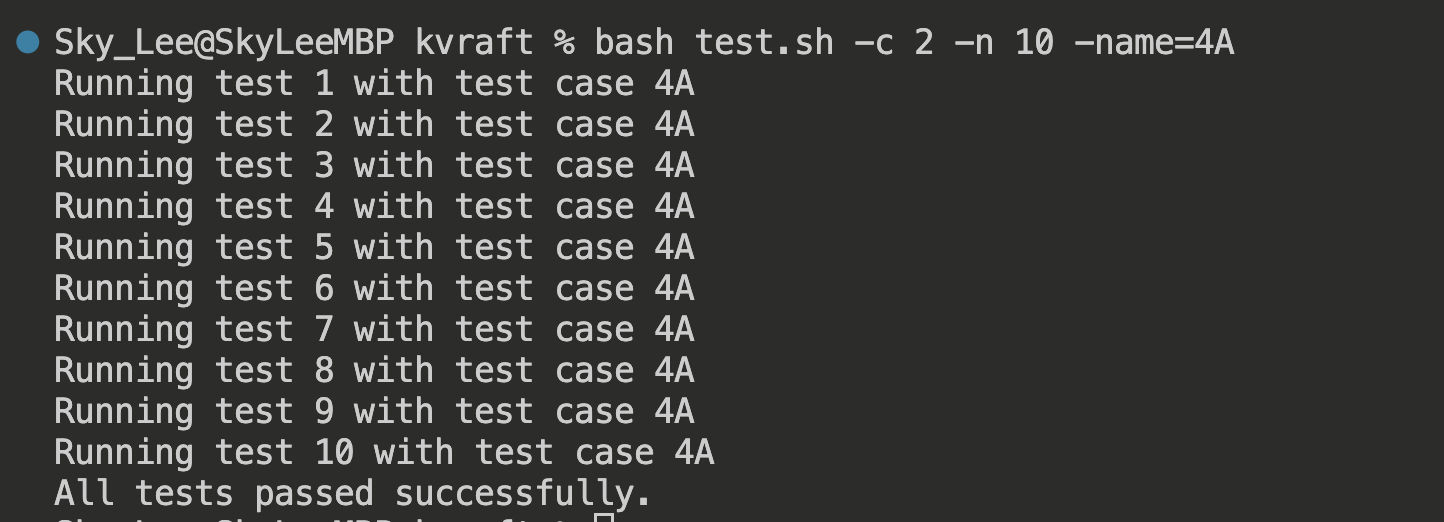Click the "Running test 8" output line
1444x522 pixels.
click(374, 371)
